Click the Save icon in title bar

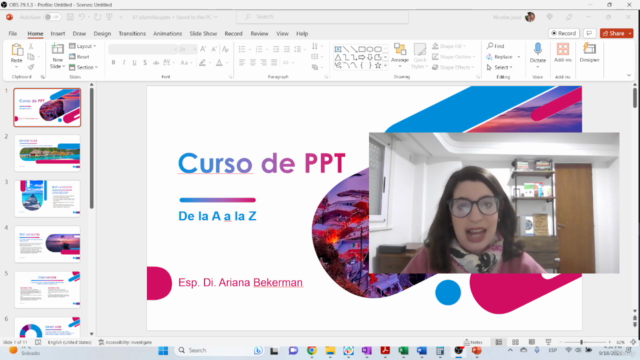[x=70, y=17]
